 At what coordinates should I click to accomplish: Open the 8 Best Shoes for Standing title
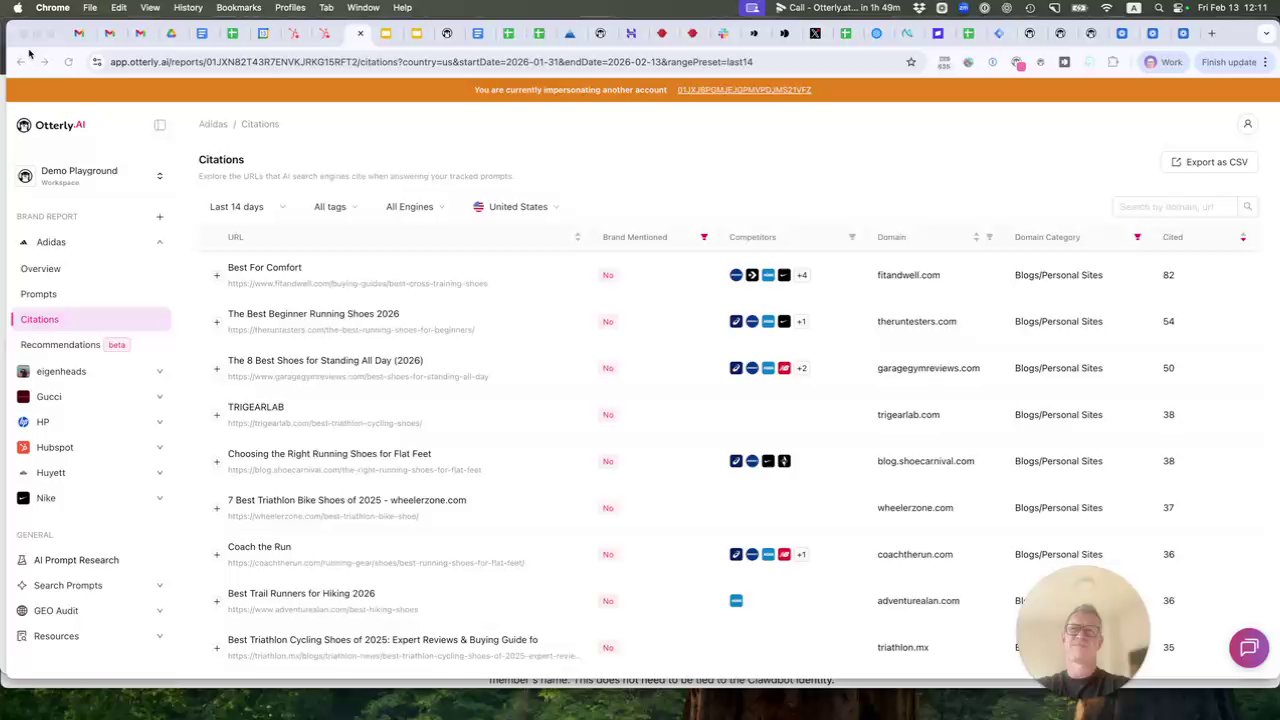click(x=325, y=361)
